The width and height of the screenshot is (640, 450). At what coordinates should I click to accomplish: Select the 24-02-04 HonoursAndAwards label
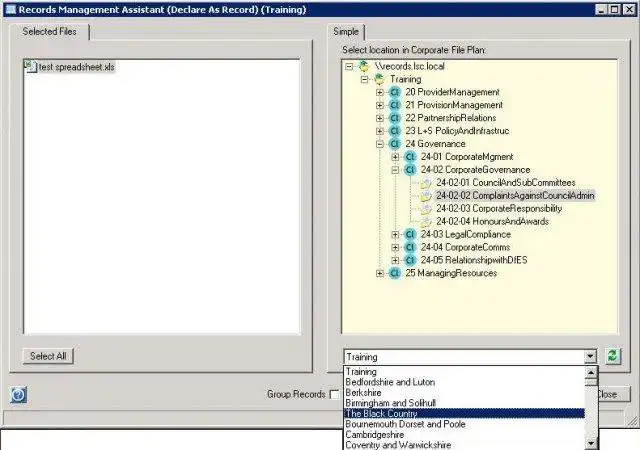point(492,222)
